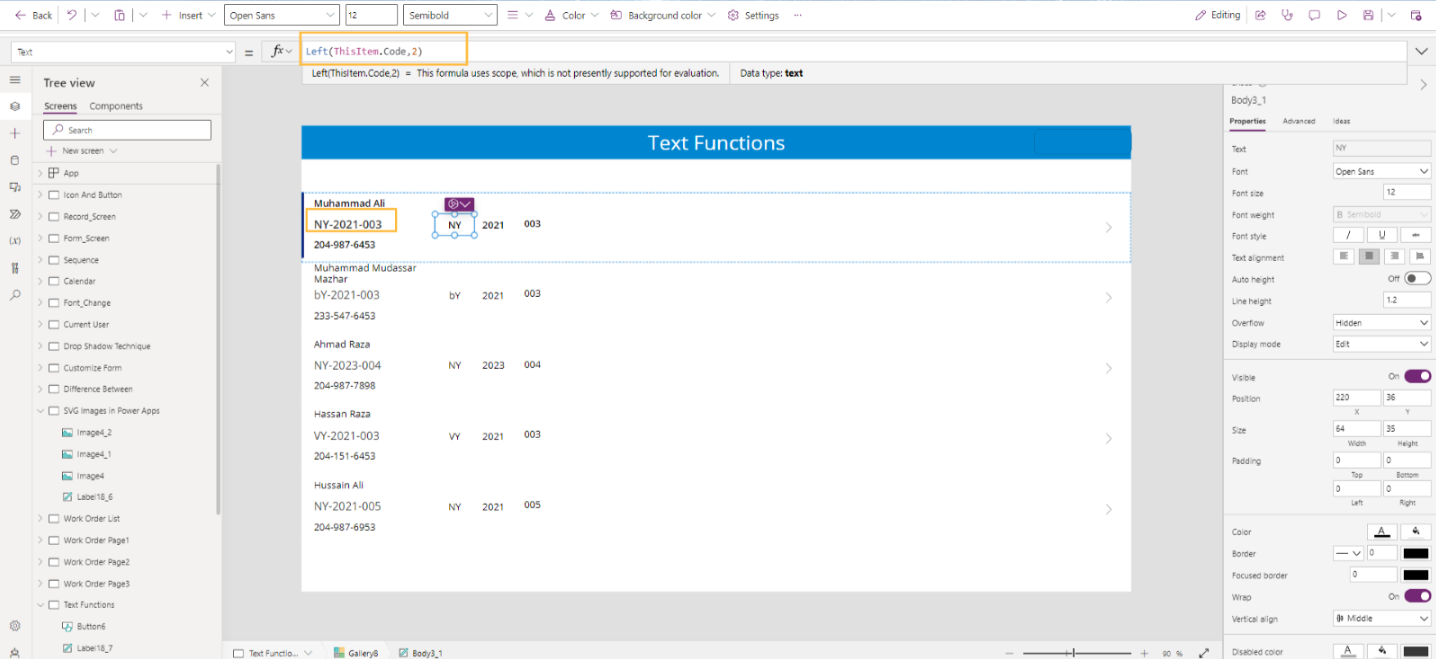The width and height of the screenshot is (1436, 659).
Task: Disable the Wrap toggle
Action: [x=1417, y=595]
